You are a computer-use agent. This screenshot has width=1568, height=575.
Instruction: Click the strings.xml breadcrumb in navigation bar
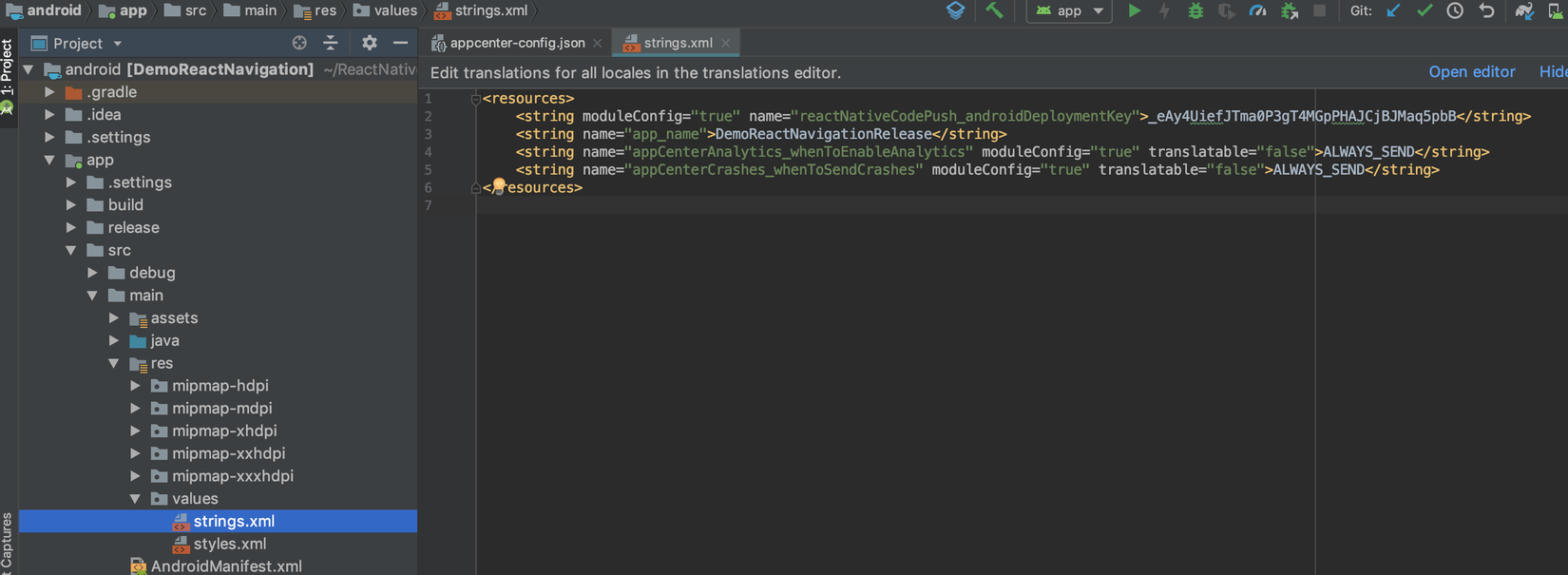[481, 10]
